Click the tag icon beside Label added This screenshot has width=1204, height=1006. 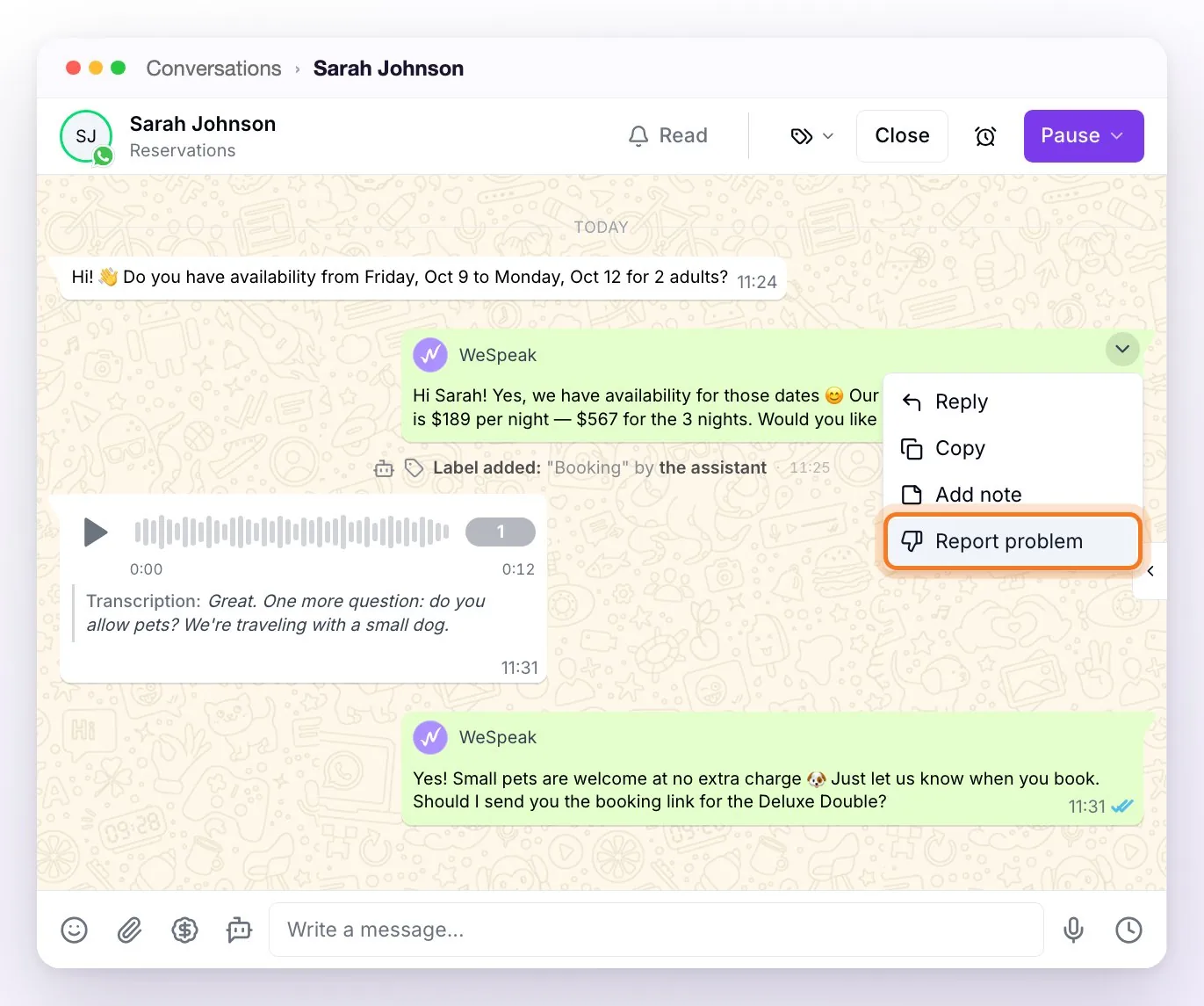pyautogui.click(x=414, y=467)
